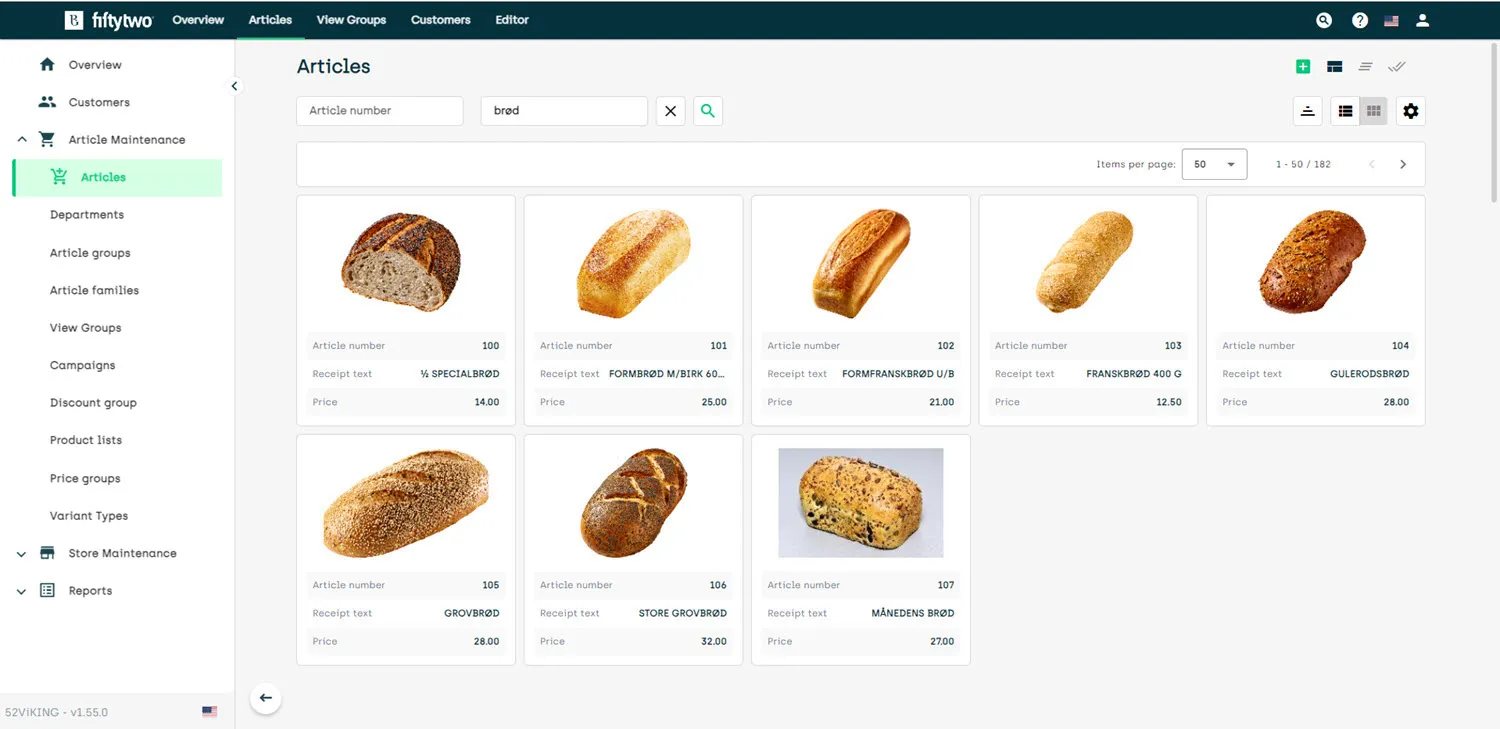Open the View Groups top tab
Image resolution: width=1500 pixels, height=729 pixels.
tap(351, 20)
